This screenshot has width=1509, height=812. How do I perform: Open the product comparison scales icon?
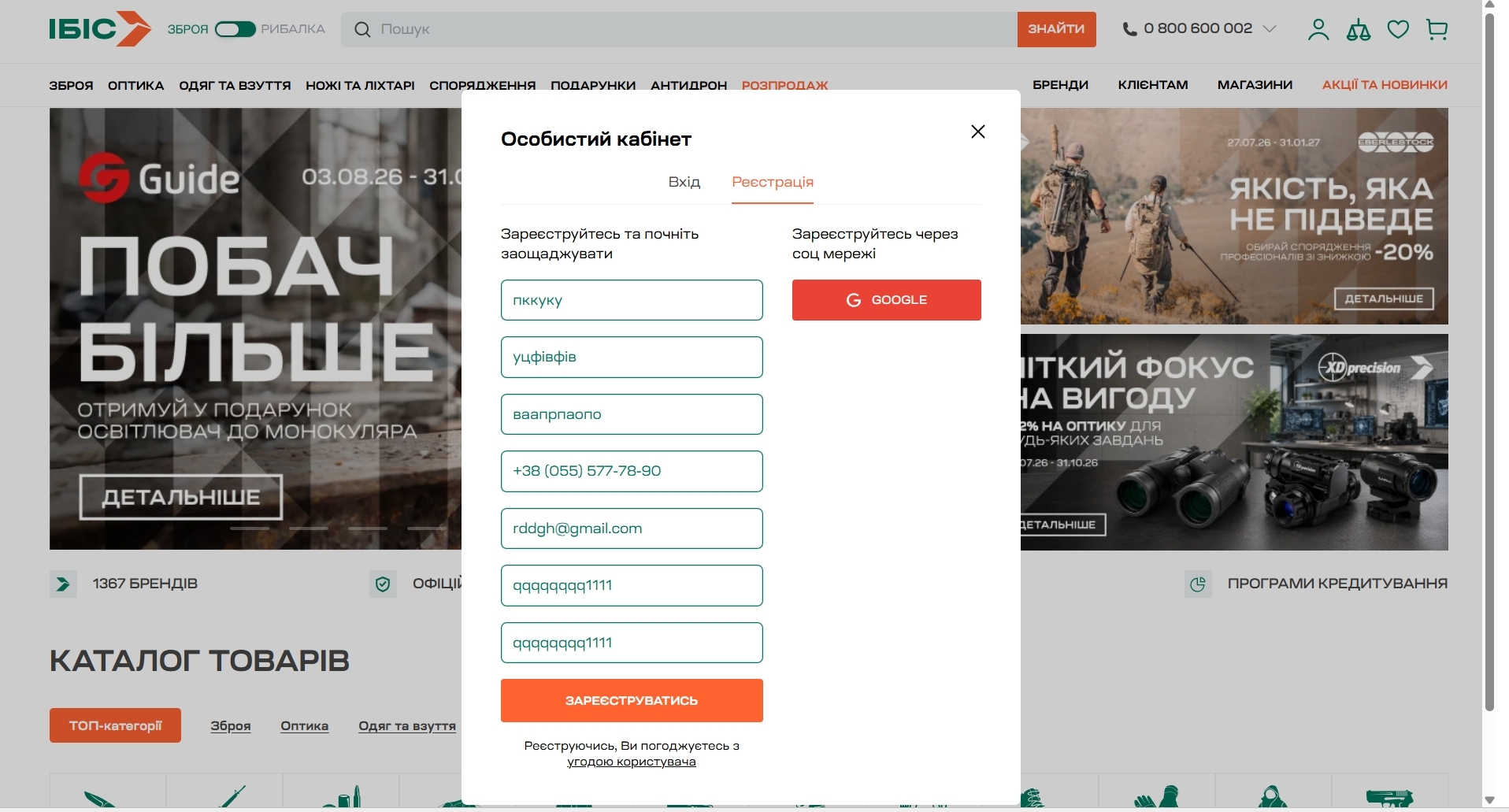tap(1359, 30)
